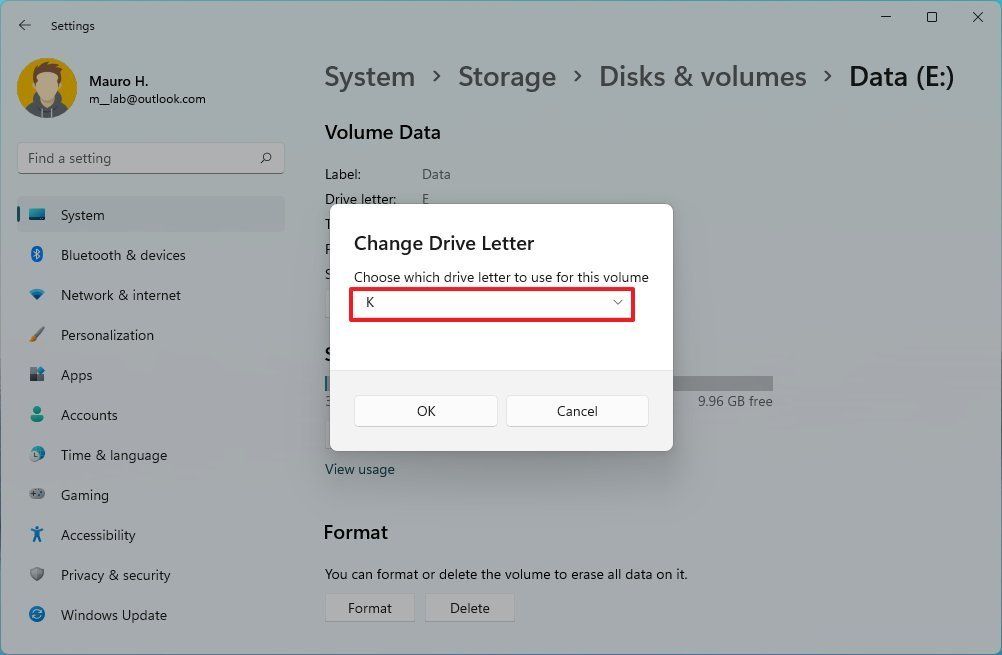Open Network & internet settings

tap(120, 295)
